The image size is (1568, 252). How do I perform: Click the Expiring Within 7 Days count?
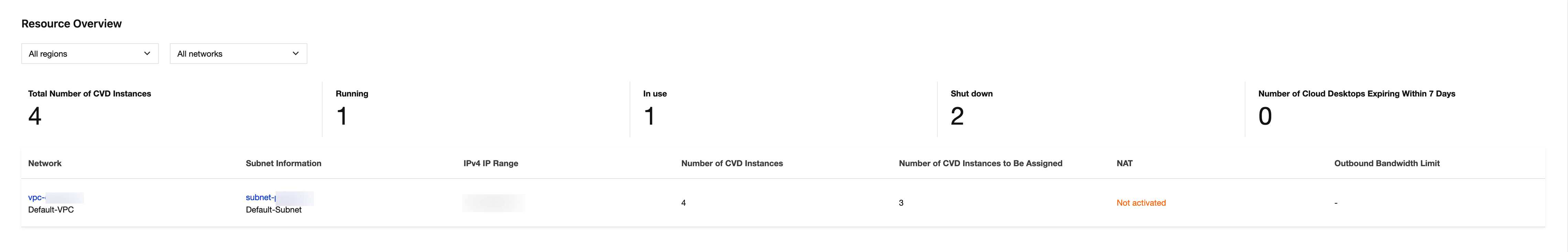coord(1265,116)
